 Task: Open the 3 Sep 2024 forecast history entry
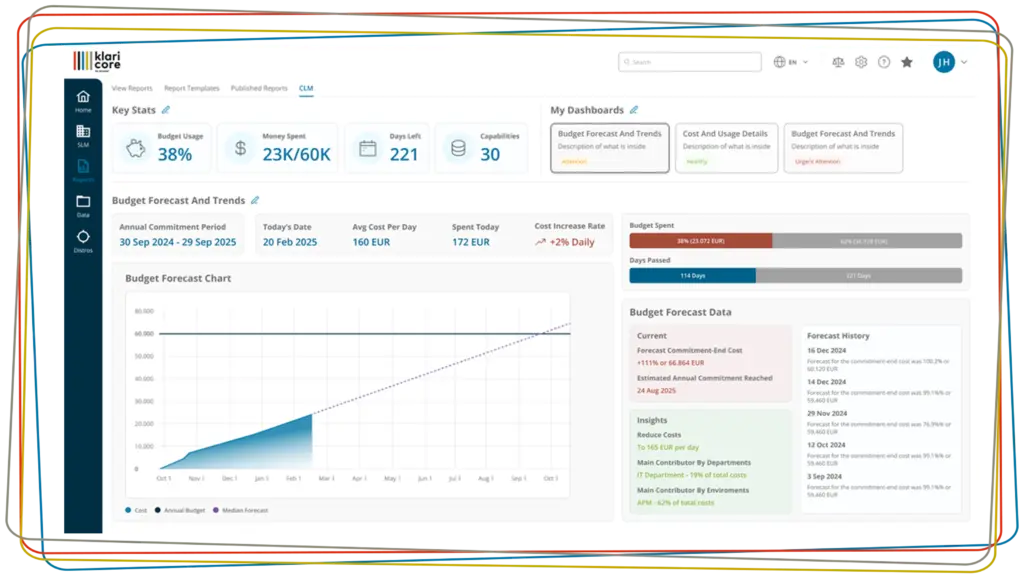879,485
